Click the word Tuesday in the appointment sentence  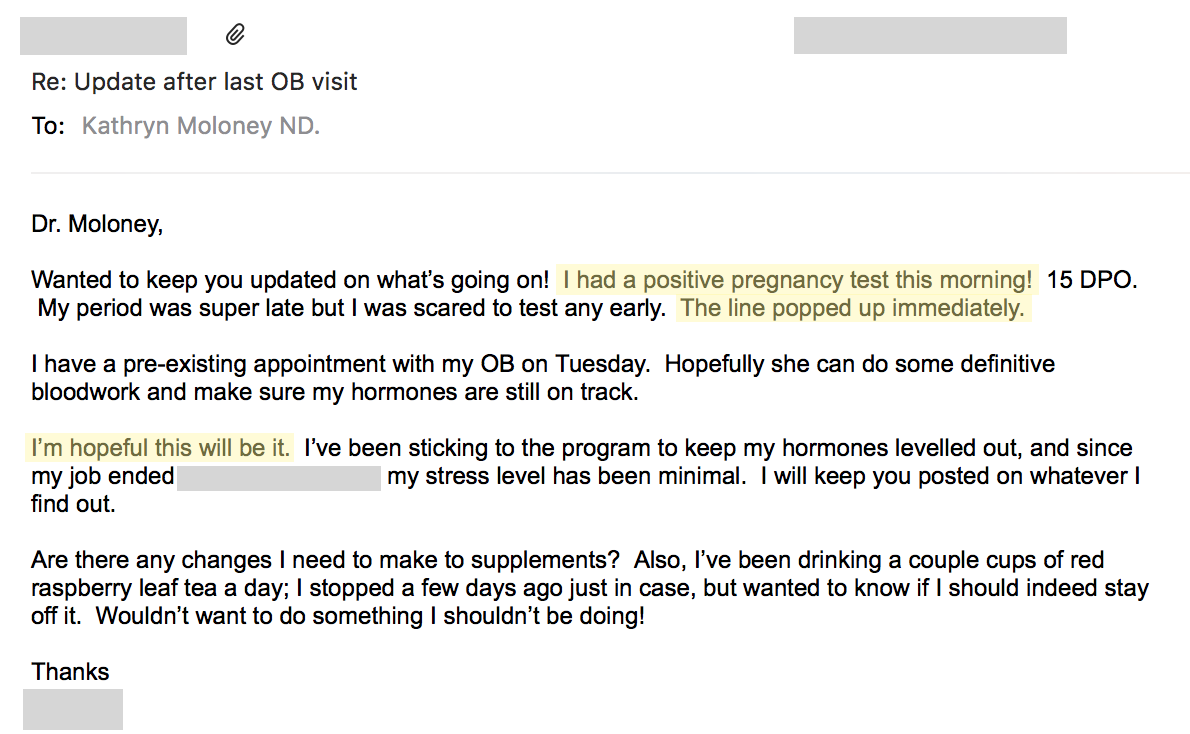coord(602,364)
